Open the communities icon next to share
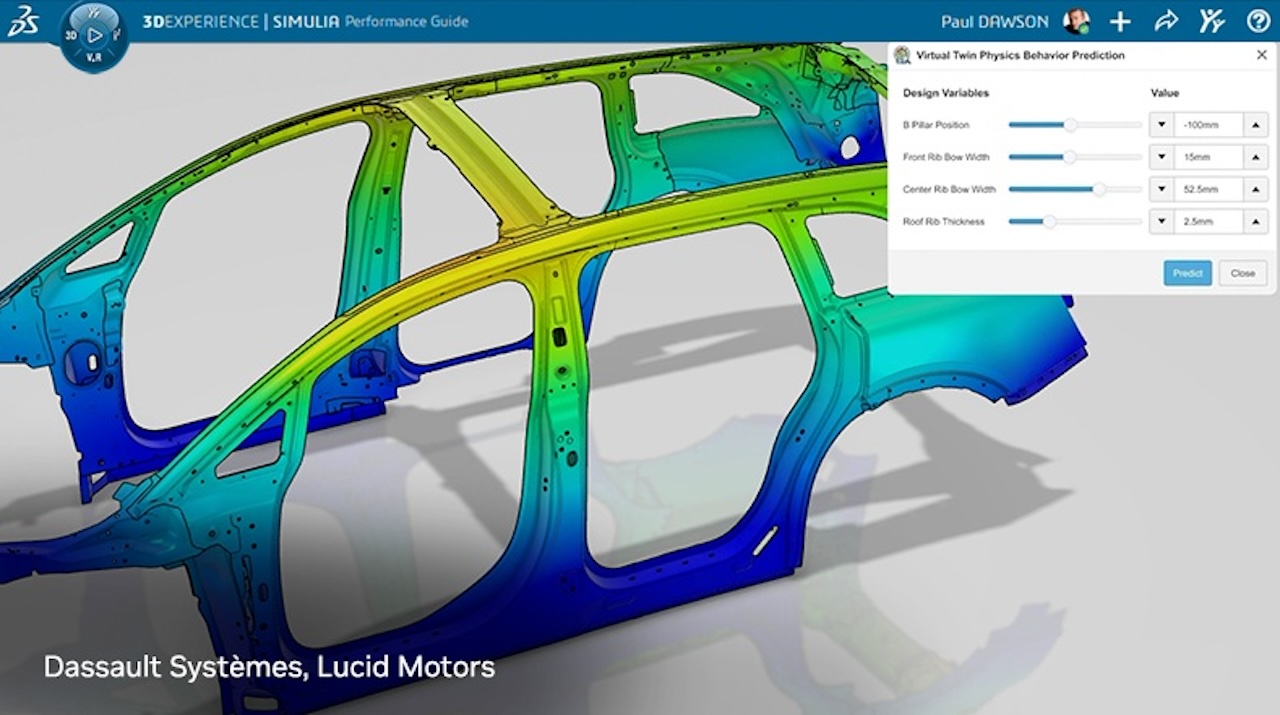This screenshot has height=715, width=1280. (1212, 21)
